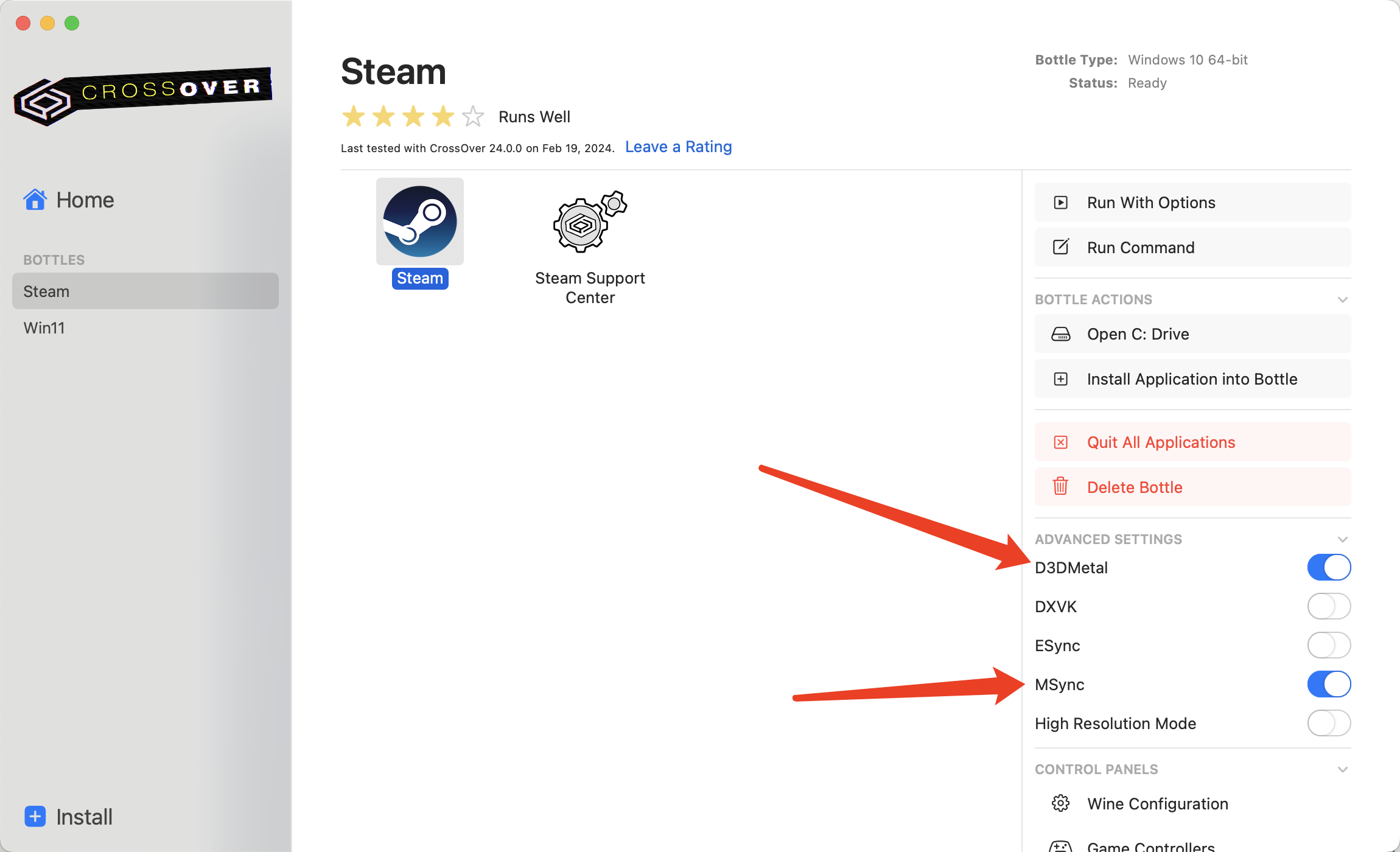Open the Steam application icon
The width and height of the screenshot is (1400, 852).
419,222
